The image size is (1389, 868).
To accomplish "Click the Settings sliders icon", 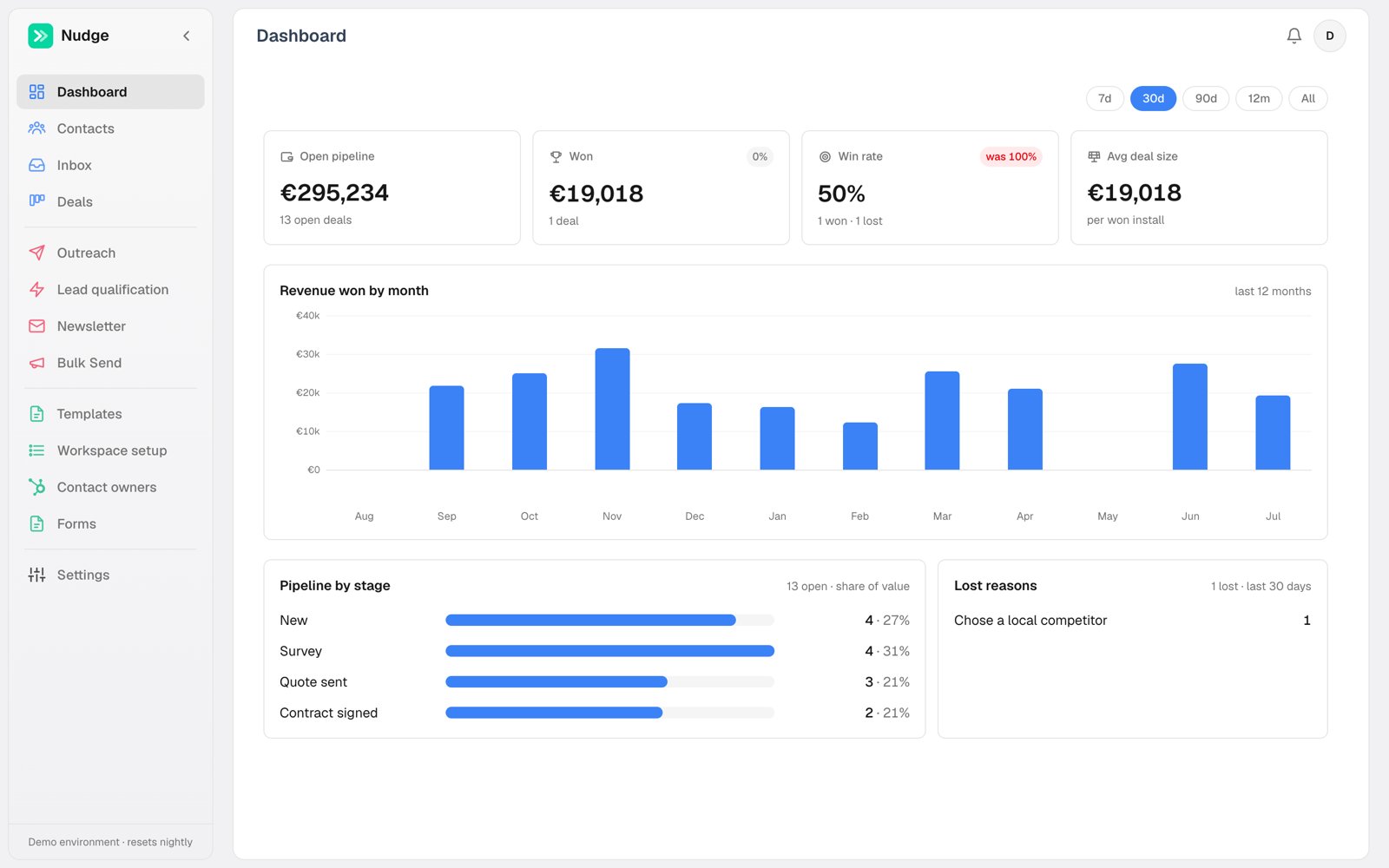I will (36, 575).
